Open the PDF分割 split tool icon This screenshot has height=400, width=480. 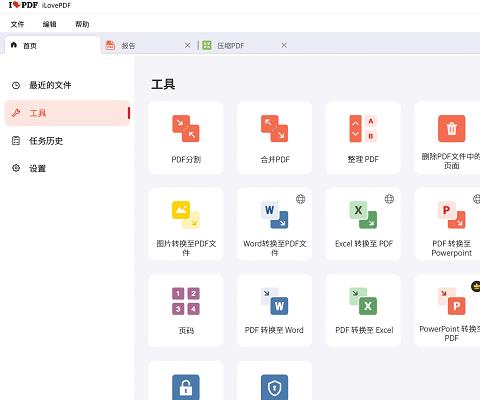(186, 128)
